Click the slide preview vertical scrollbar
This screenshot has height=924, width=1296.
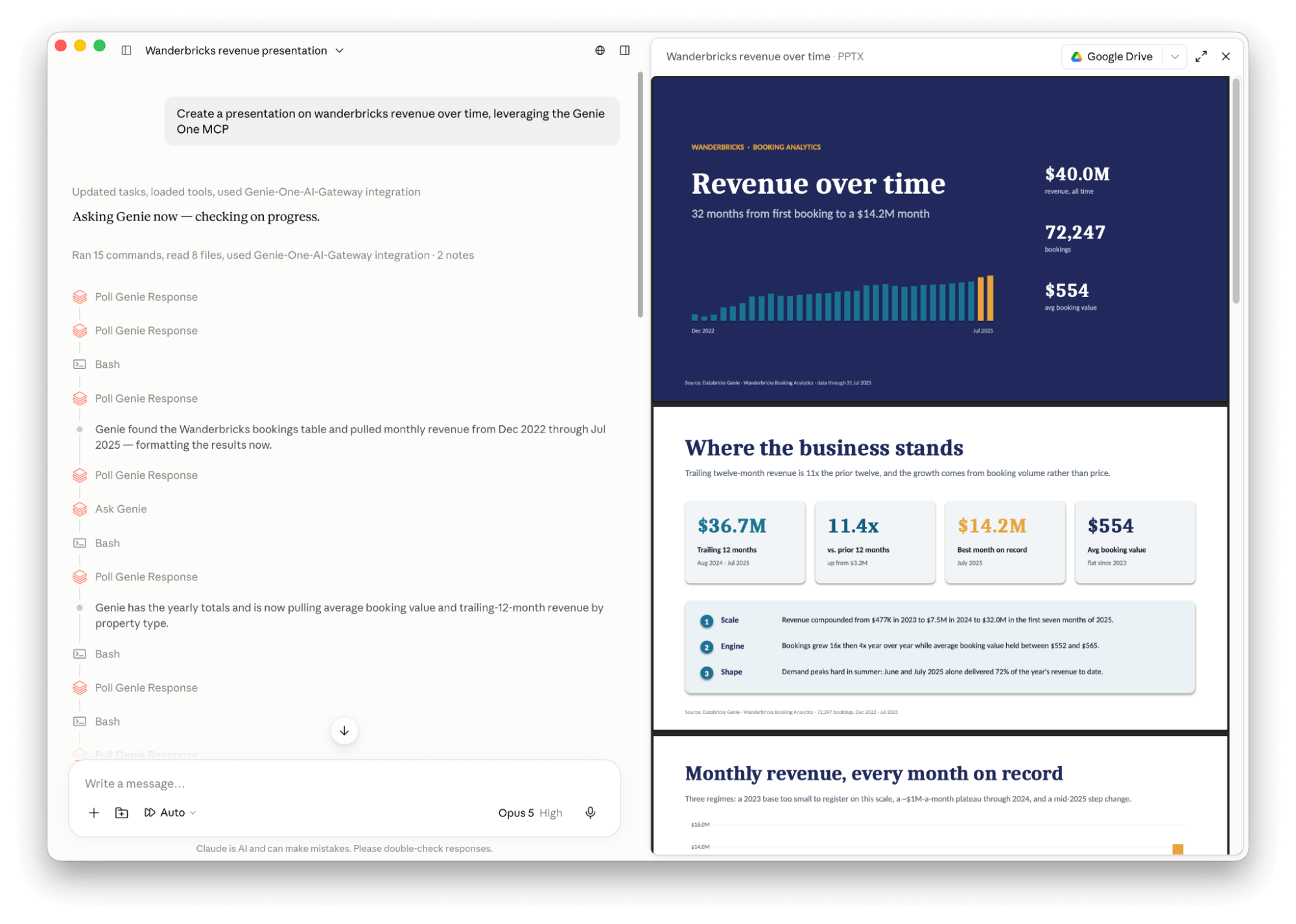coord(1236,191)
